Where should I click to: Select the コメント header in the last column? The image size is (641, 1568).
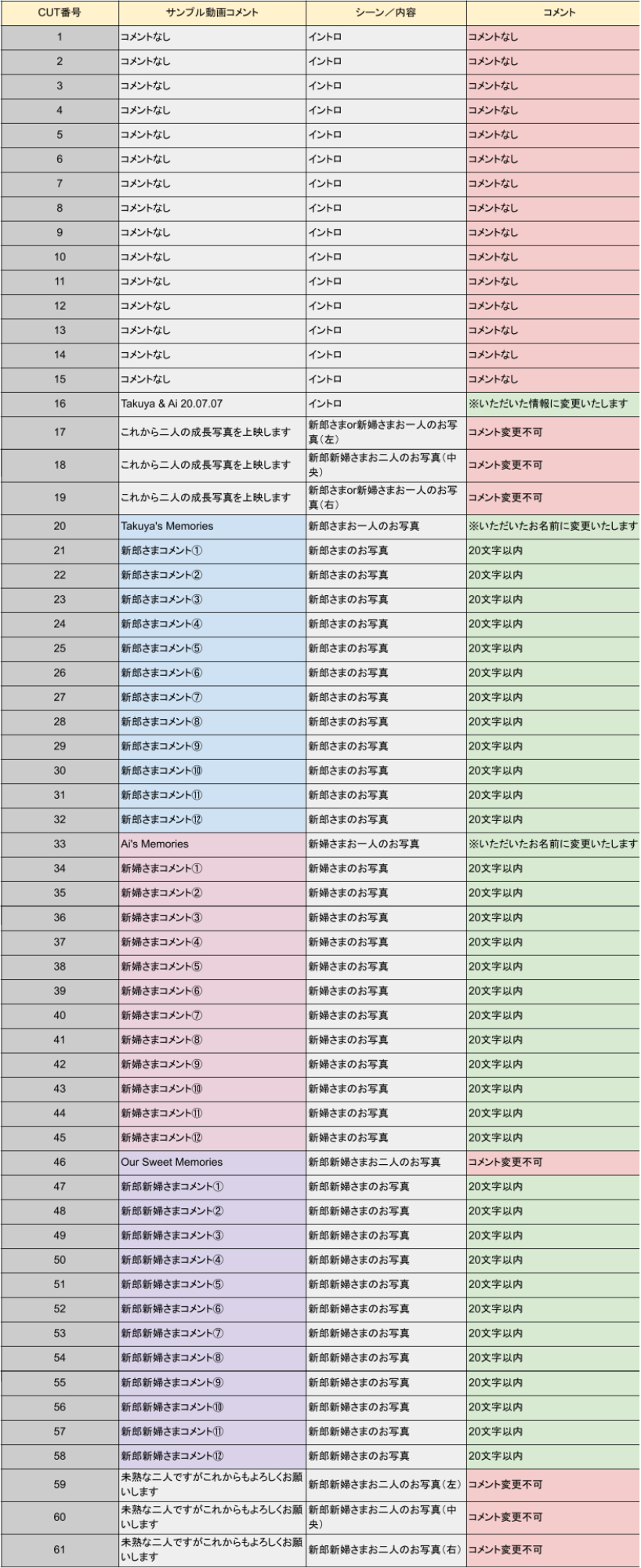[x=553, y=13]
